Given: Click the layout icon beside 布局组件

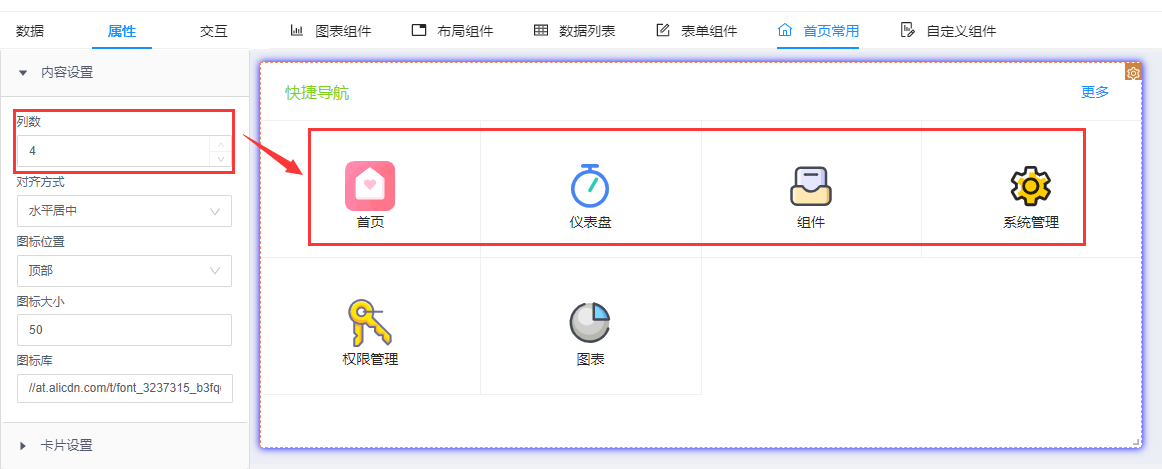Looking at the screenshot, I should [x=419, y=30].
